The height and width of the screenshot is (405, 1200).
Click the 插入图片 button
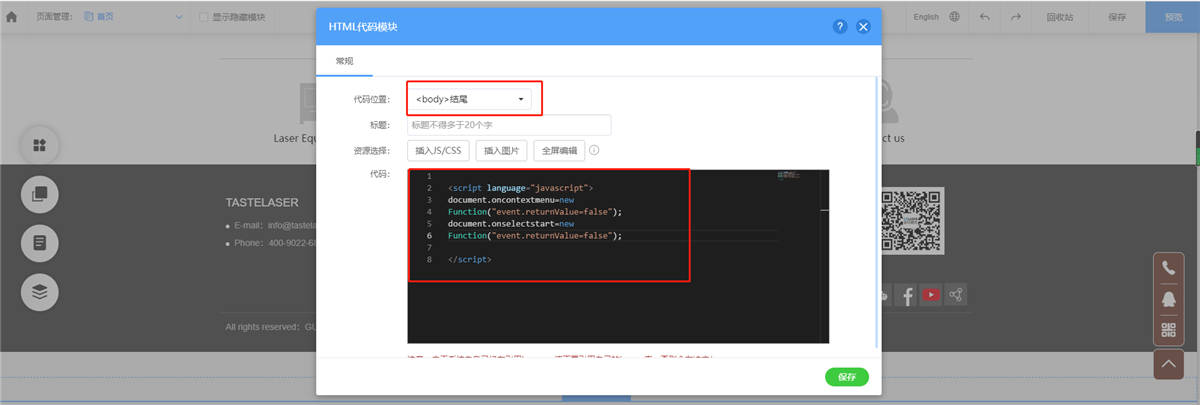[x=501, y=150]
